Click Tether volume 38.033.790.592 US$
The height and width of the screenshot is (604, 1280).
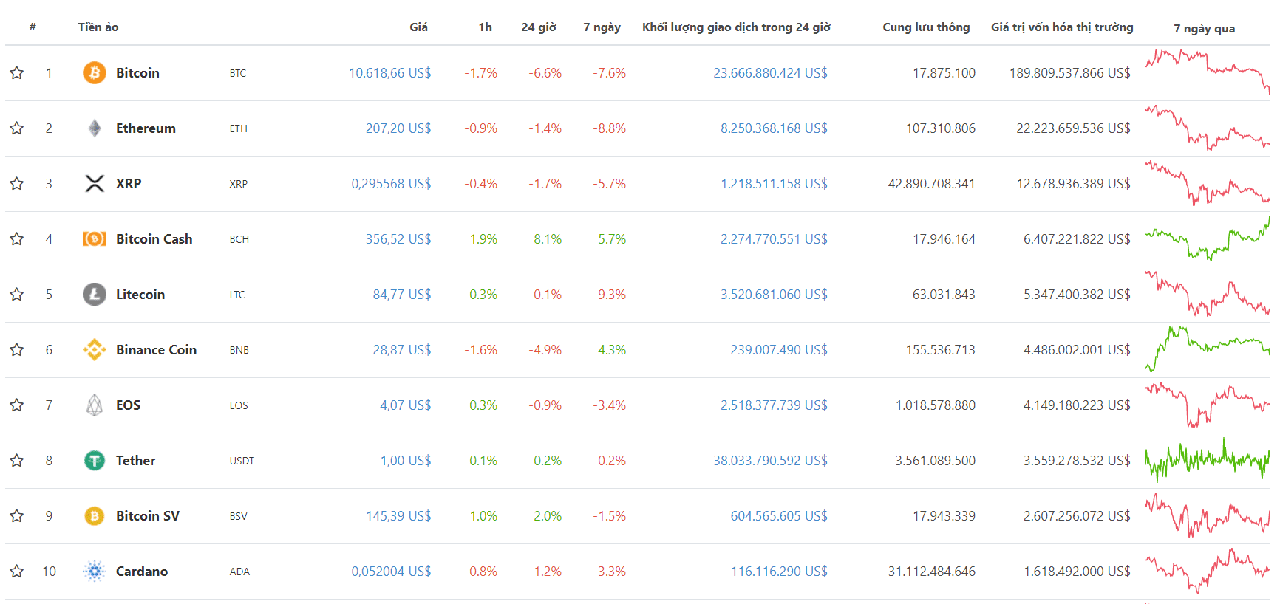coord(771,461)
